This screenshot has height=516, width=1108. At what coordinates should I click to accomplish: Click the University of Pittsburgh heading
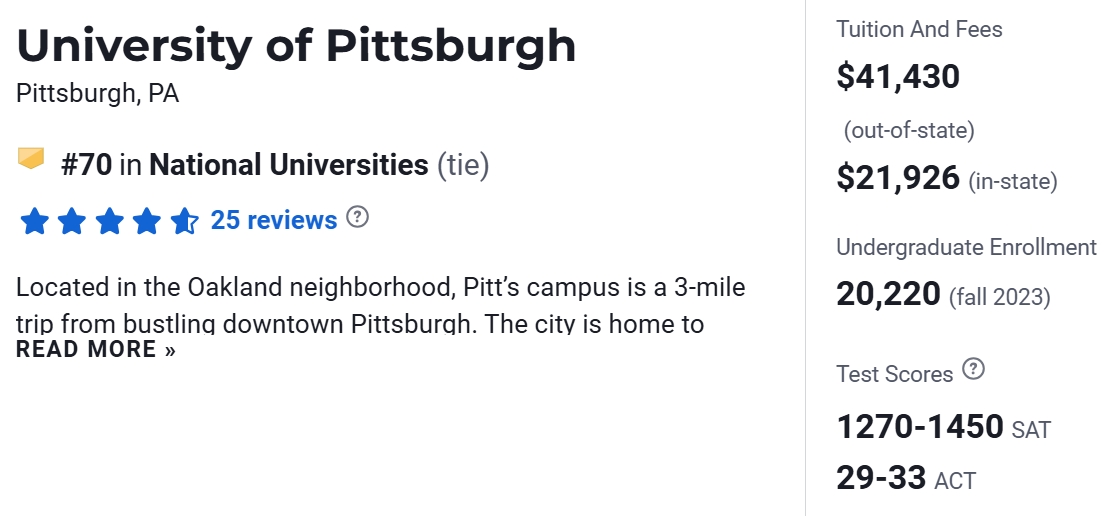pyautogui.click(x=296, y=46)
